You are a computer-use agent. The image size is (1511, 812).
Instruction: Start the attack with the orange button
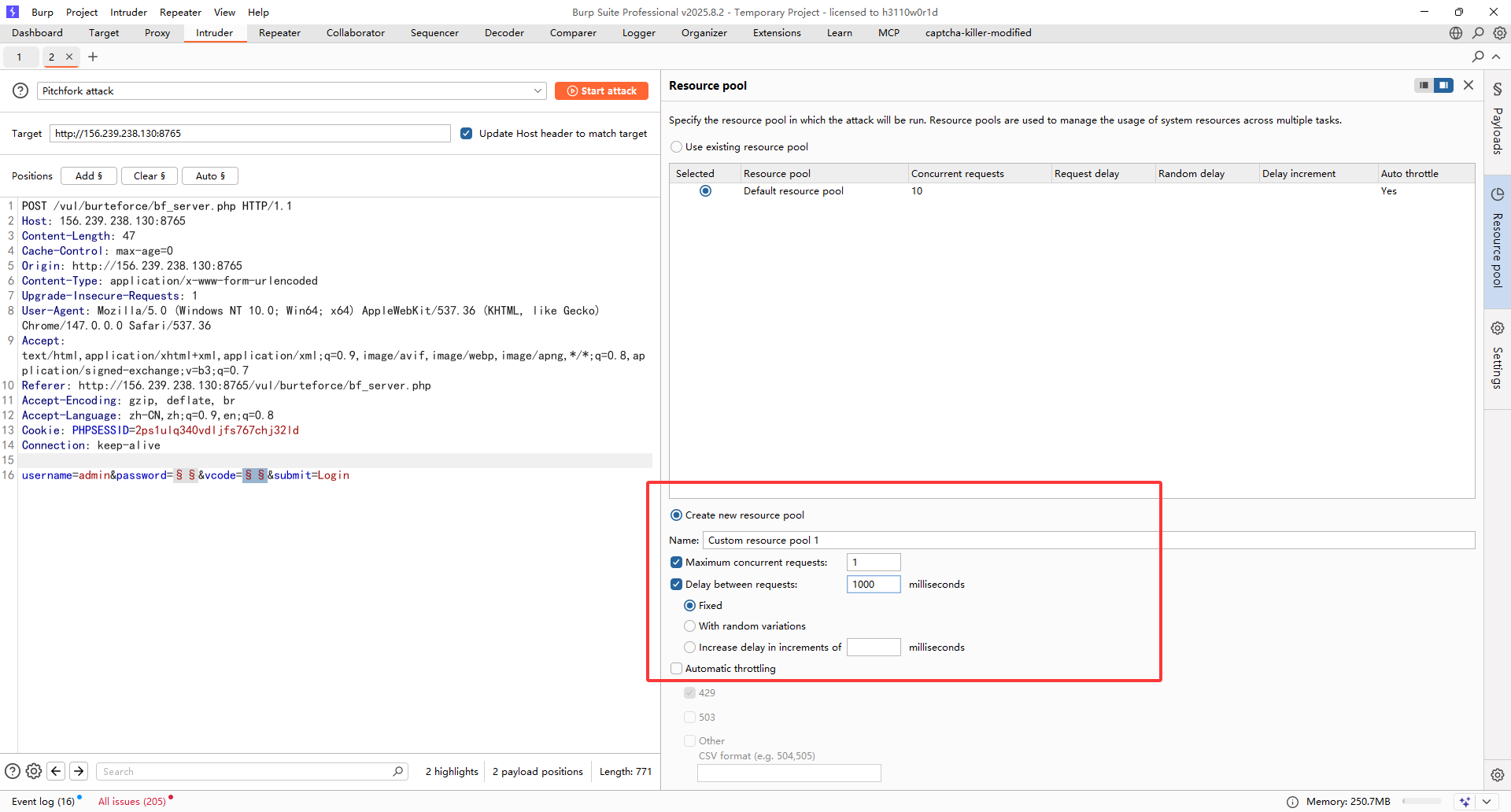point(601,91)
